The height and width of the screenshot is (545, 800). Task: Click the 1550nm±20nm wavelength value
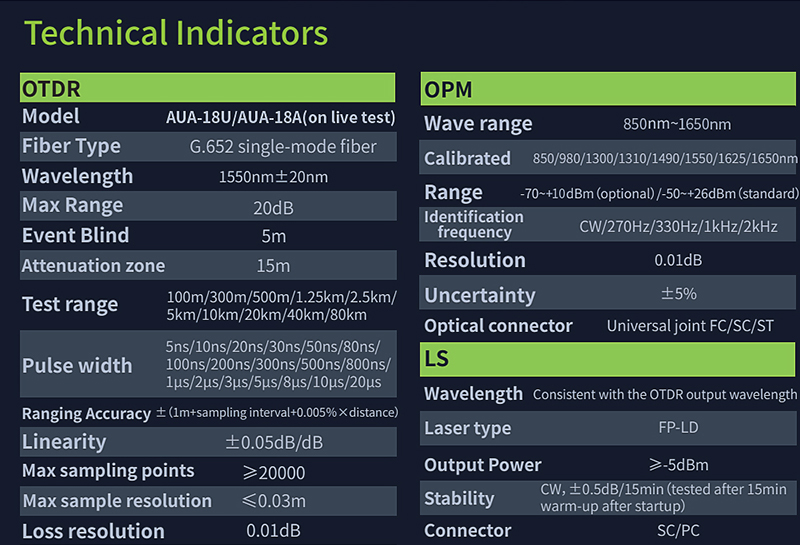(x=273, y=177)
